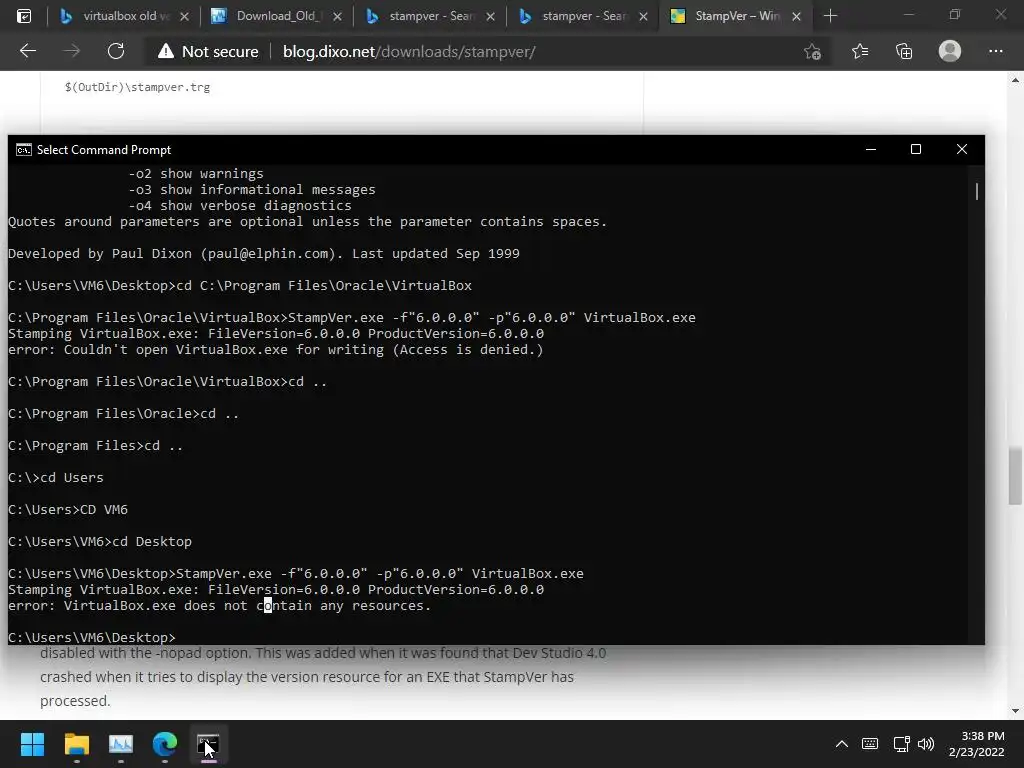The height and width of the screenshot is (768, 1024).
Task: Click the page scroll up arrow
Action: coord(1015,80)
